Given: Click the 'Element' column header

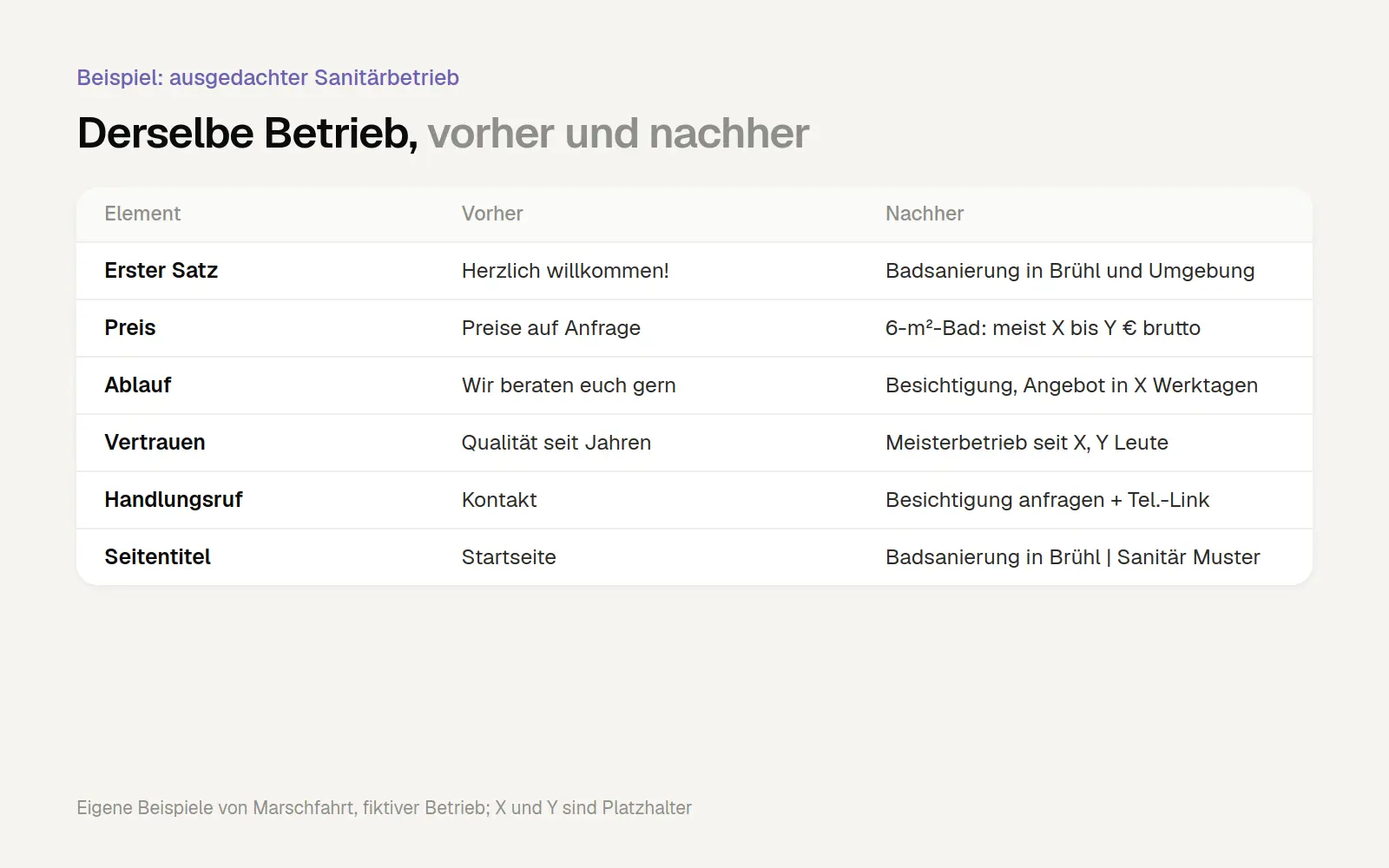Looking at the screenshot, I should pos(142,214).
